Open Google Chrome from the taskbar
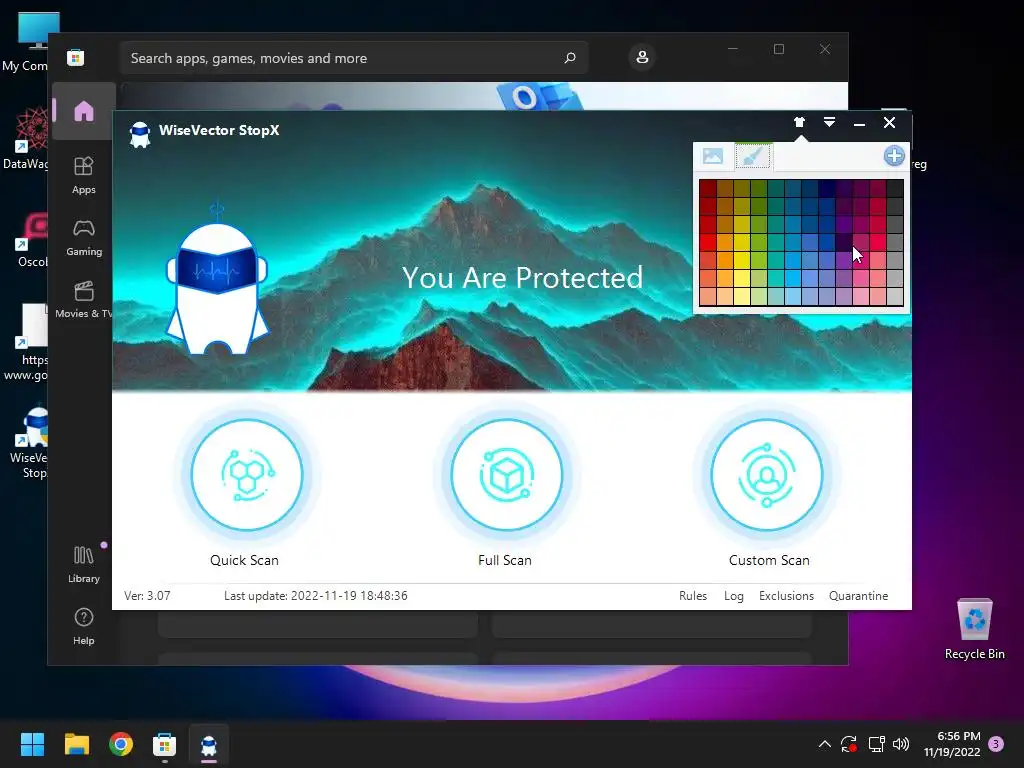Screen dimensions: 1024x768 [x=121, y=744]
